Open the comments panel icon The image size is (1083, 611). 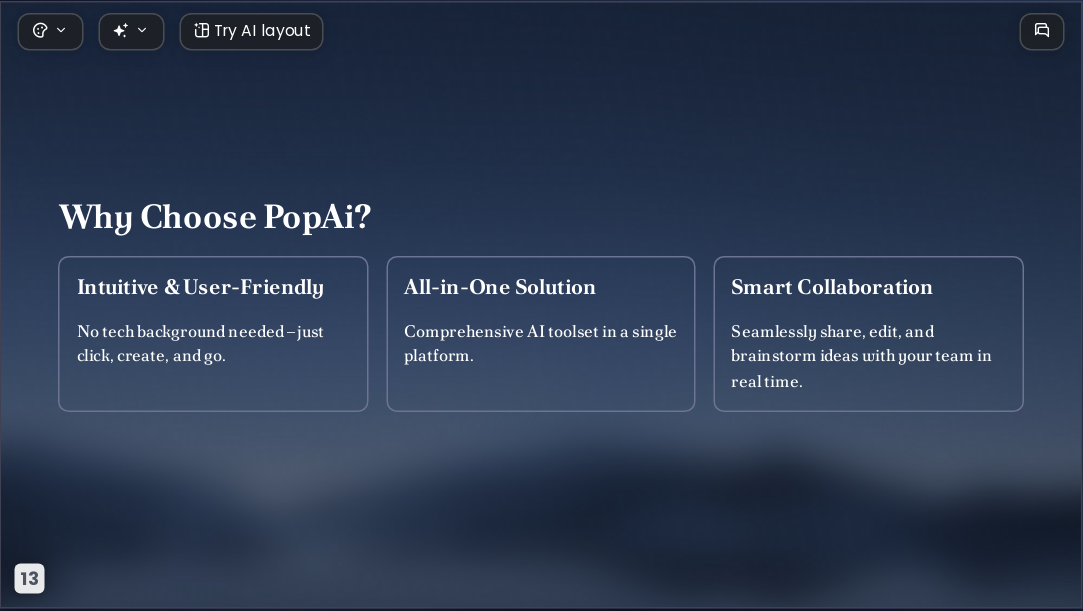coord(1042,32)
